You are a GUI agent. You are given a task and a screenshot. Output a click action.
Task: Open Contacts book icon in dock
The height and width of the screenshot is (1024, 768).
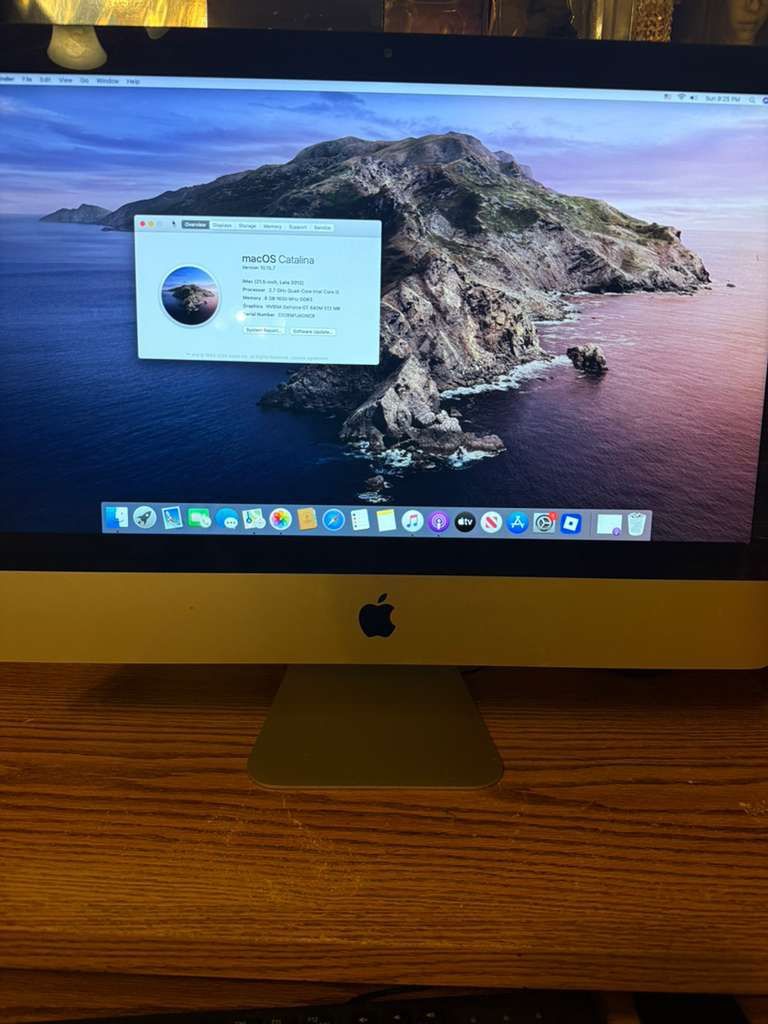[x=307, y=520]
